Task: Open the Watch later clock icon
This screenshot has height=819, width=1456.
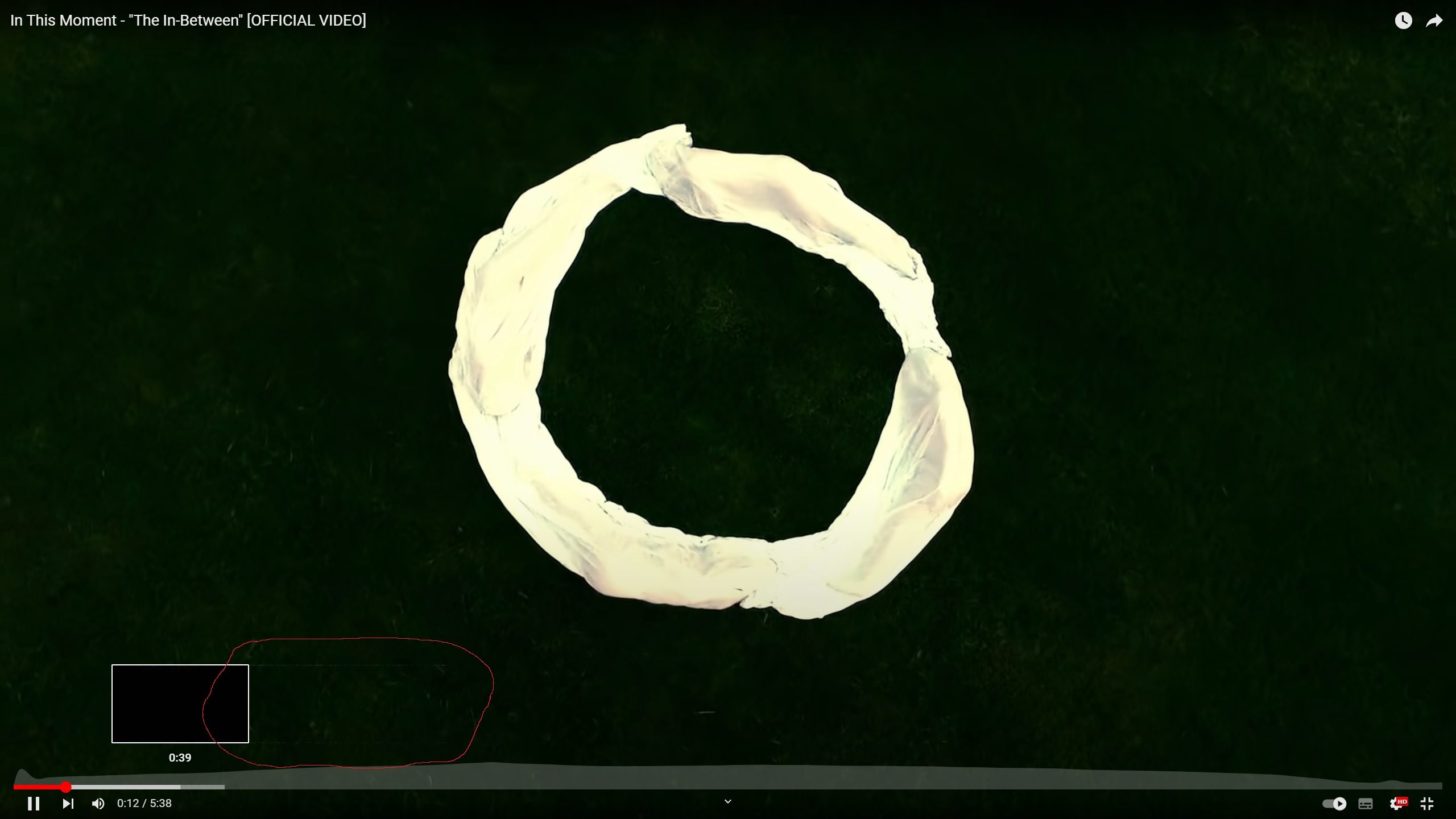Action: pos(1403,20)
